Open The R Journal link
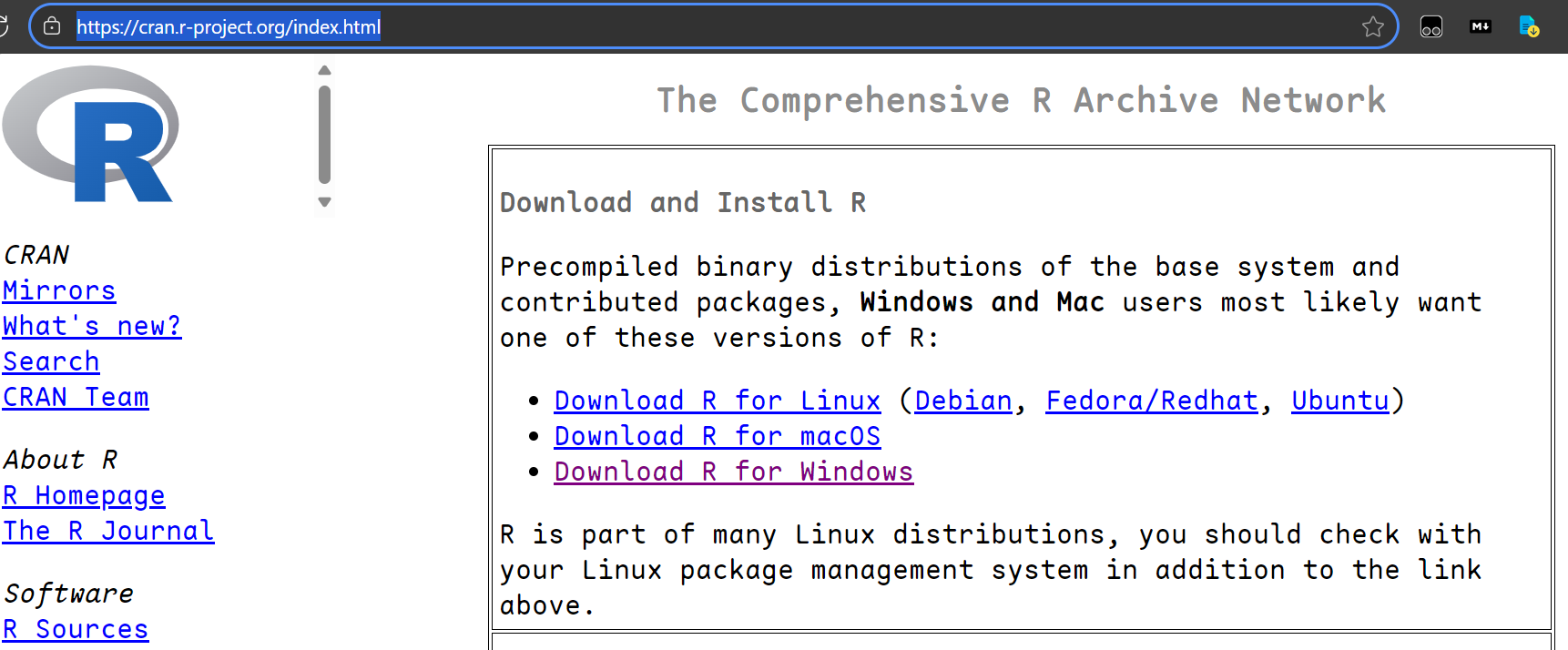This screenshot has height=650, width=1568. pyautogui.click(x=108, y=531)
